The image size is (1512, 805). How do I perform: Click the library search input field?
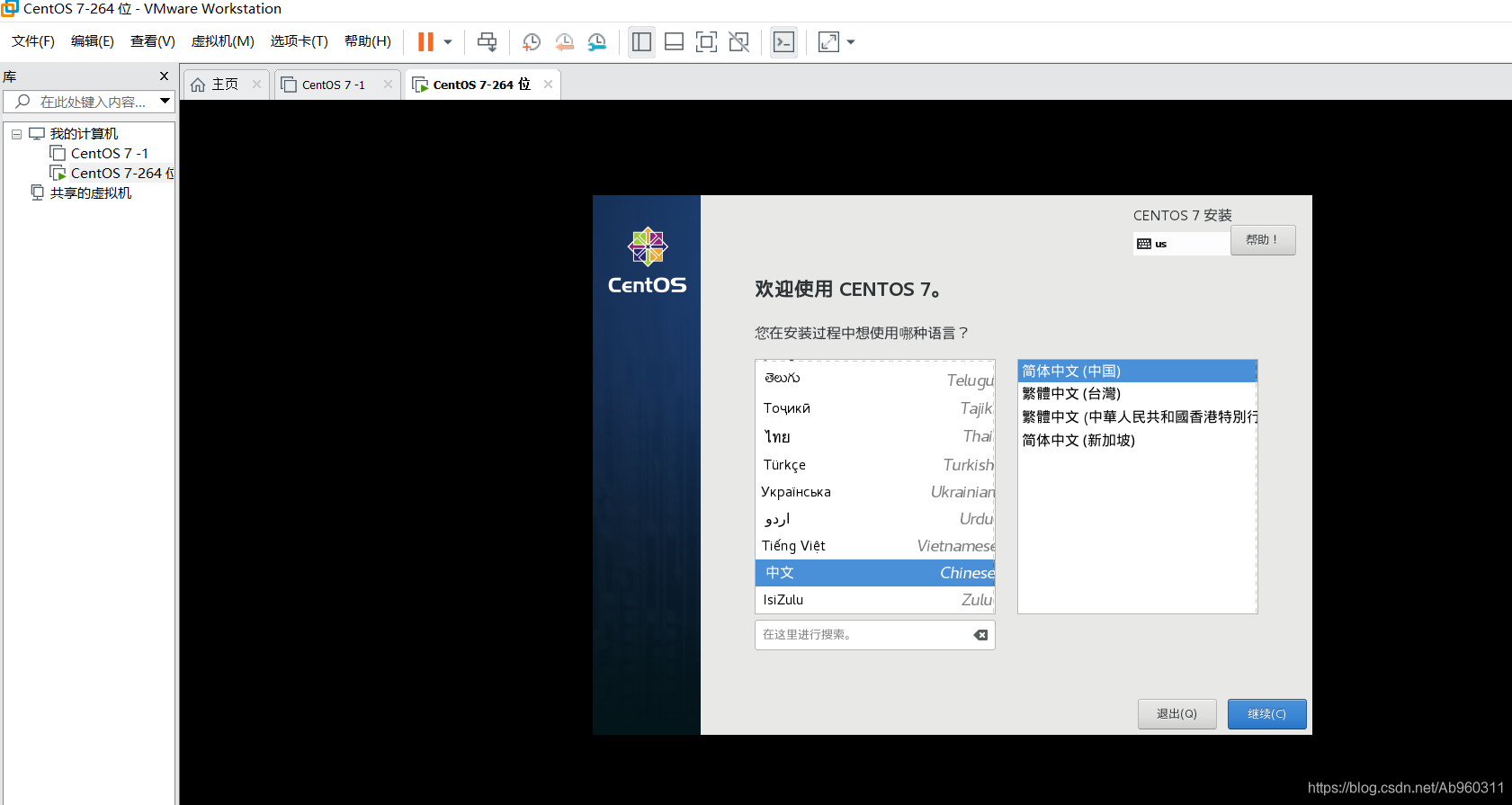[x=88, y=102]
